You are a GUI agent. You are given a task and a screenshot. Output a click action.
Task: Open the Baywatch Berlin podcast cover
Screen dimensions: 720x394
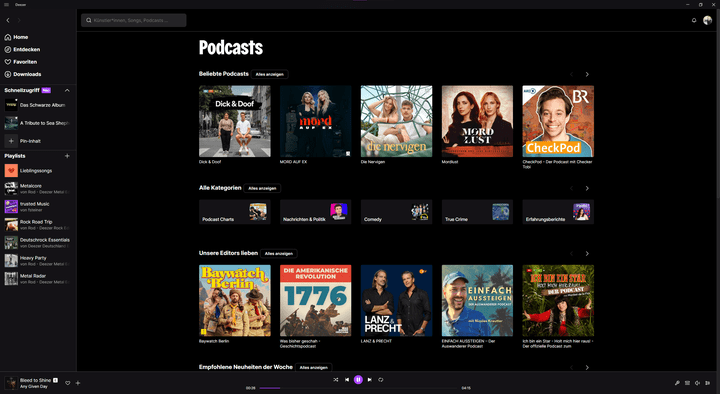pyautogui.click(x=235, y=300)
